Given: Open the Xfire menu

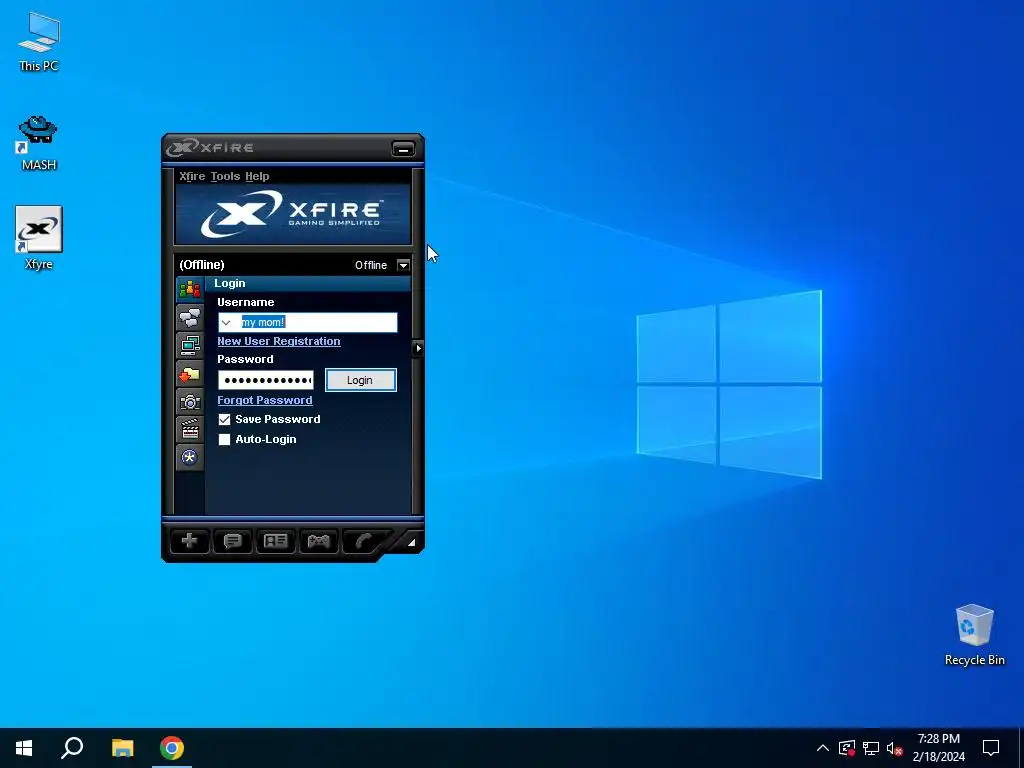Looking at the screenshot, I should tap(192, 176).
